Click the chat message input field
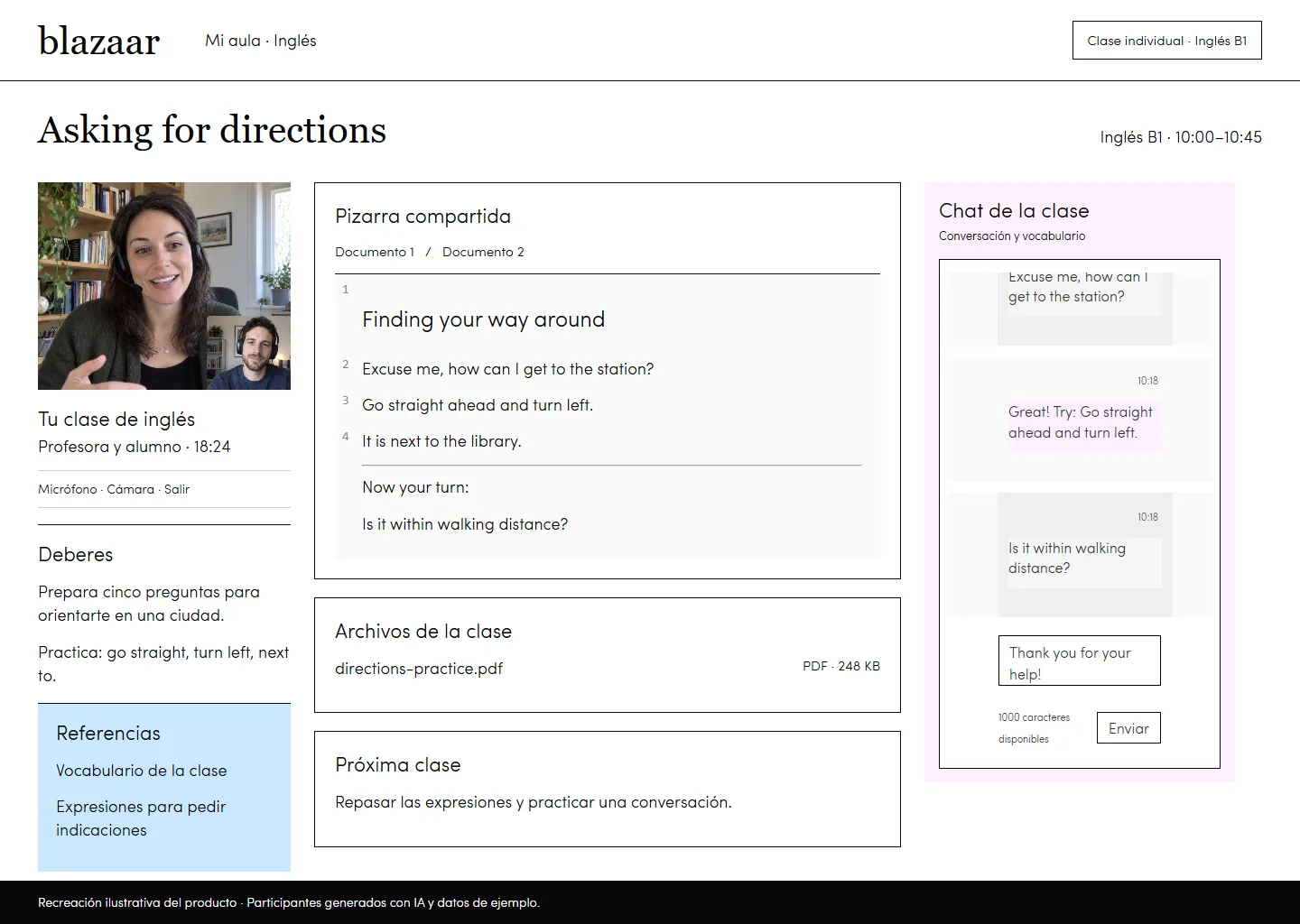 [x=1079, y=661]
